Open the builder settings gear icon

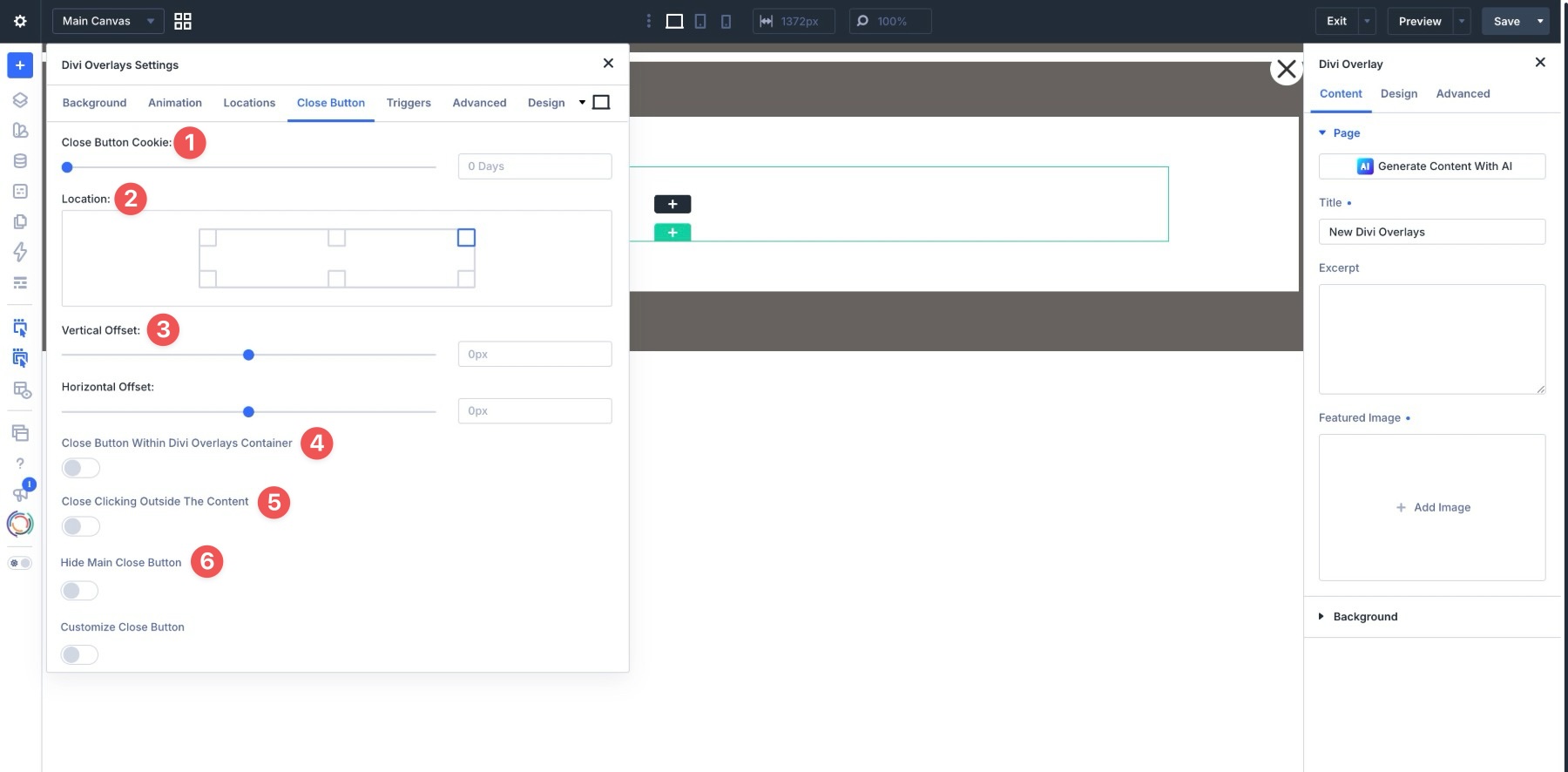(x=20, y=21)
